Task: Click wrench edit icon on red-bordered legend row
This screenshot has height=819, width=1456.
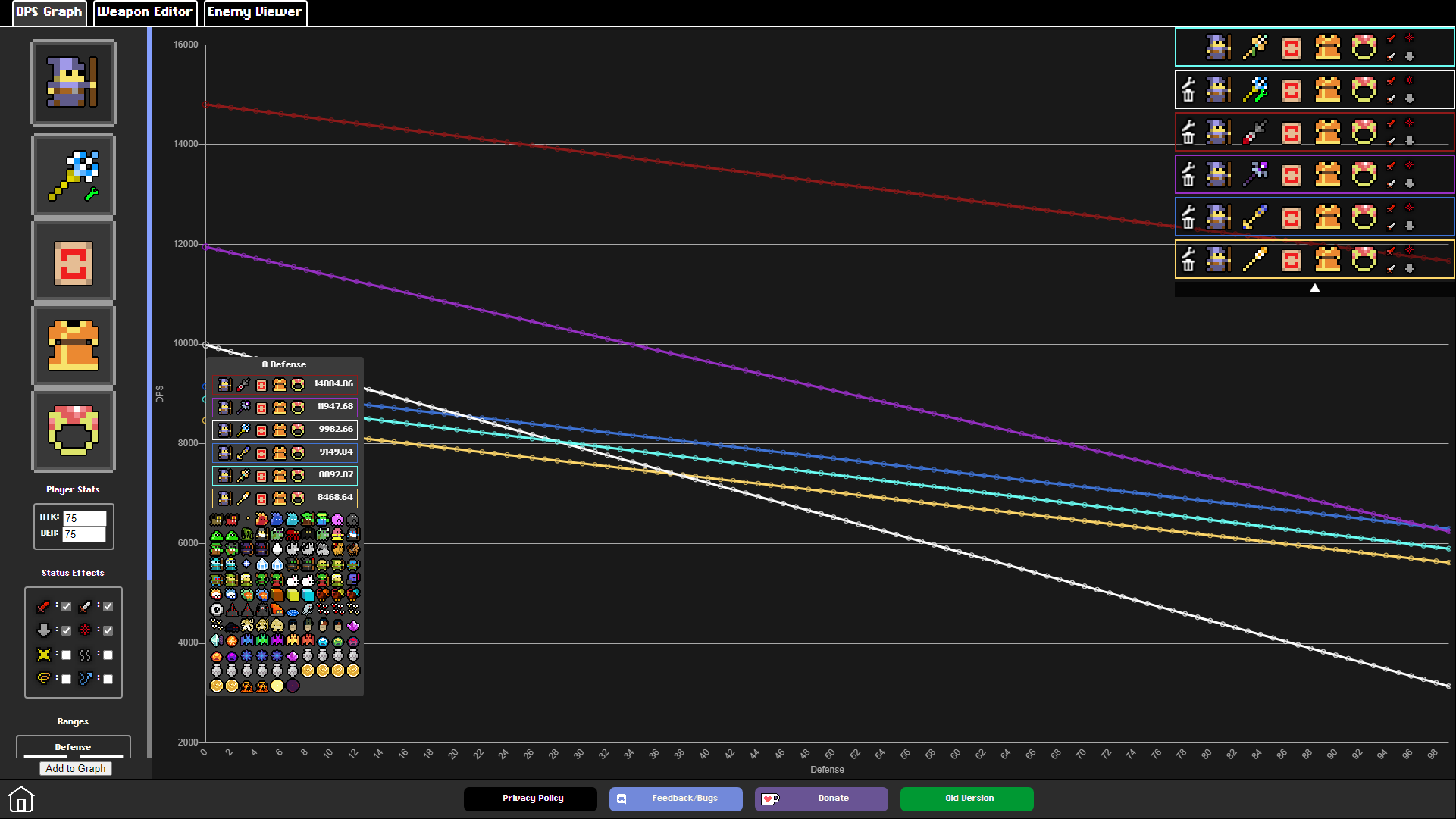Action: point(1188,124)
